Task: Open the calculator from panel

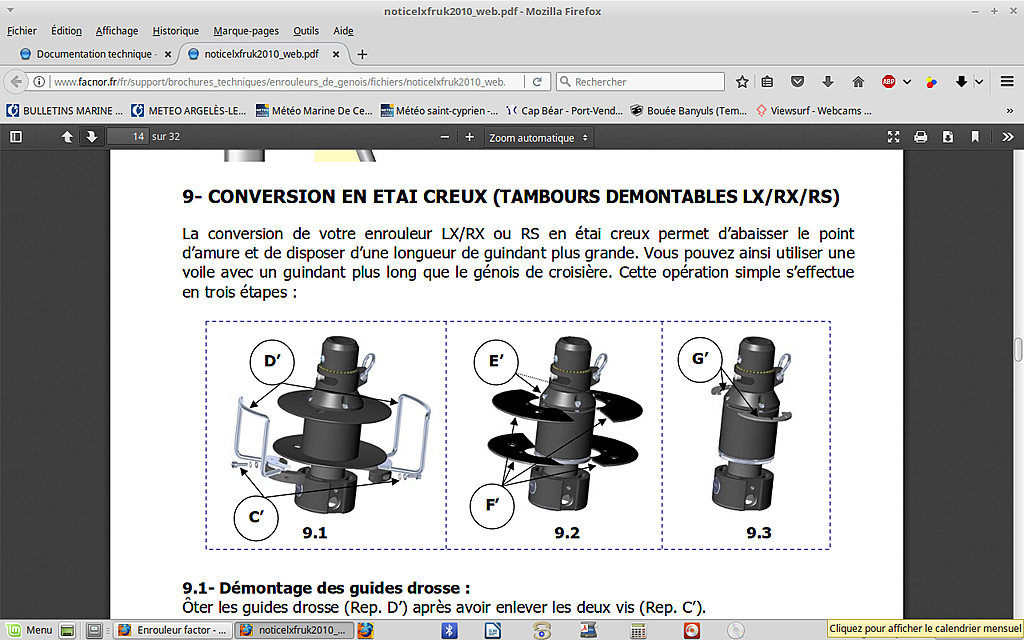Action: (x=638, y=630)
